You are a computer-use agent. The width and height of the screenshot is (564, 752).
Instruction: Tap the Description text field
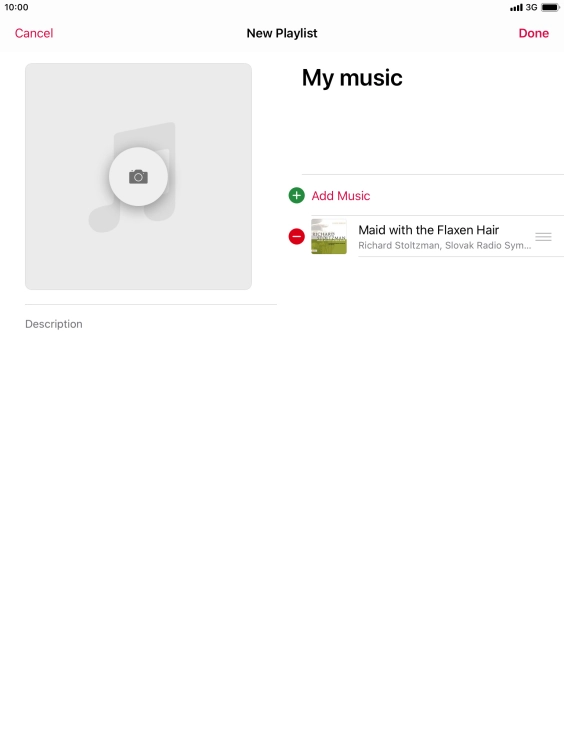(151, 324)
